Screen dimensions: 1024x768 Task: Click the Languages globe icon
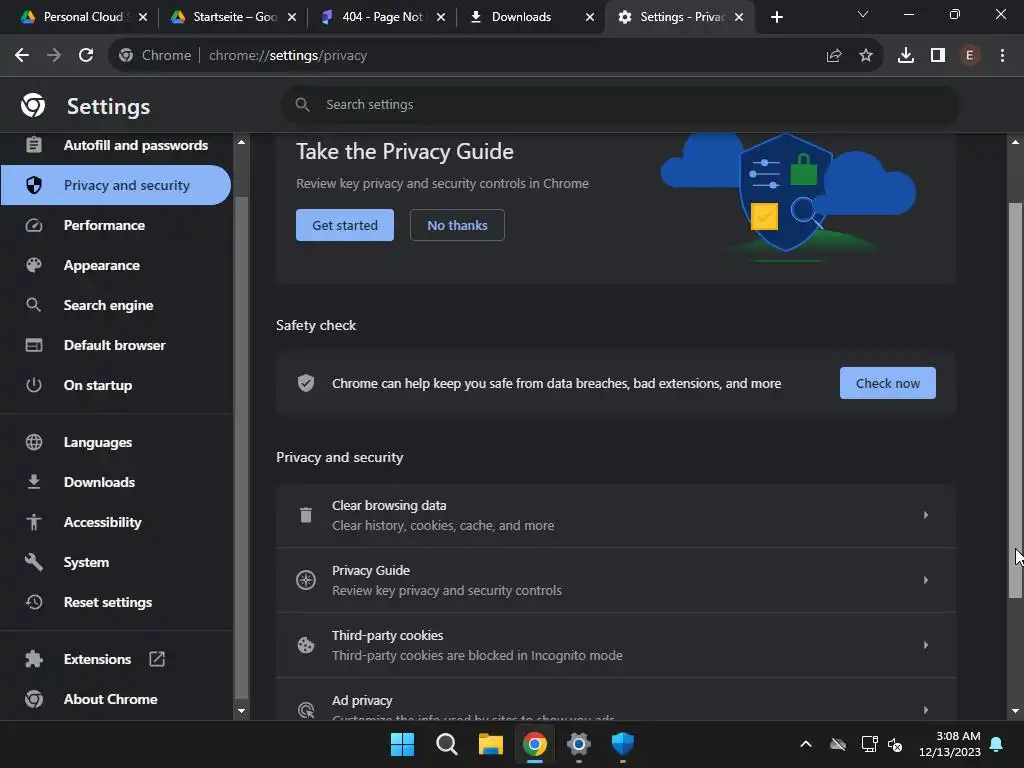point(34,442)
